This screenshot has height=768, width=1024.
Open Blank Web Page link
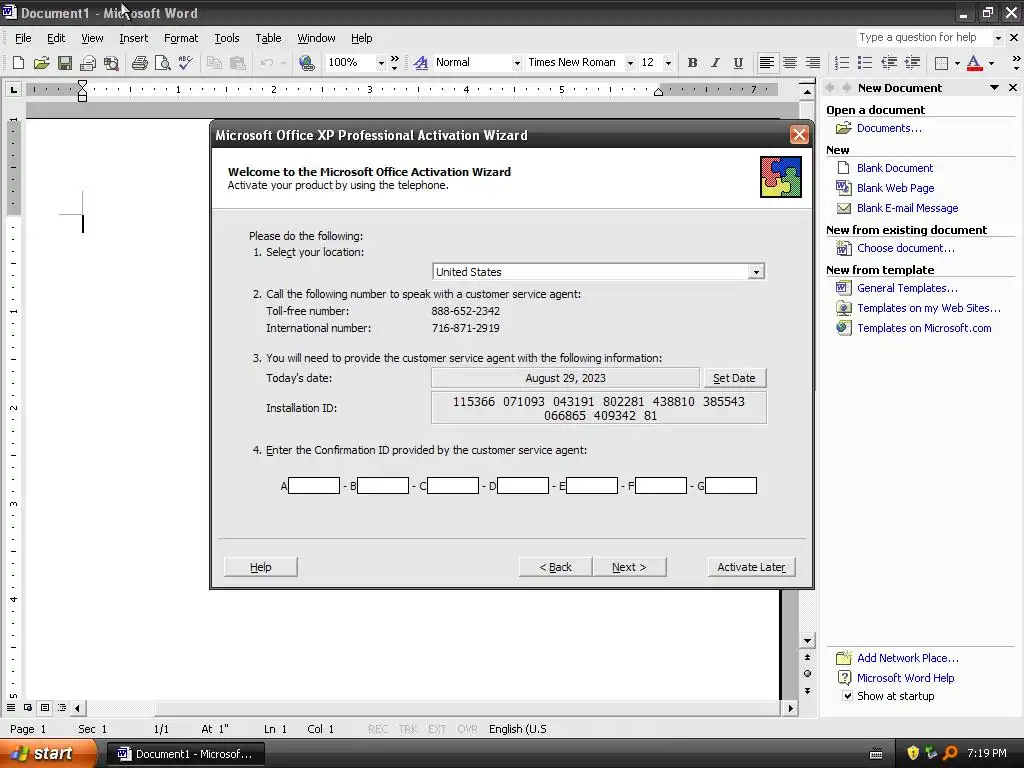coord(895,188)
